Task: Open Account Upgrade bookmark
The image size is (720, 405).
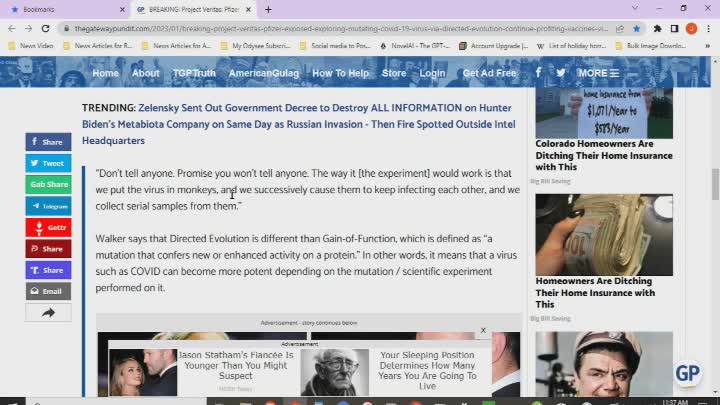Action: coord(494,46)
